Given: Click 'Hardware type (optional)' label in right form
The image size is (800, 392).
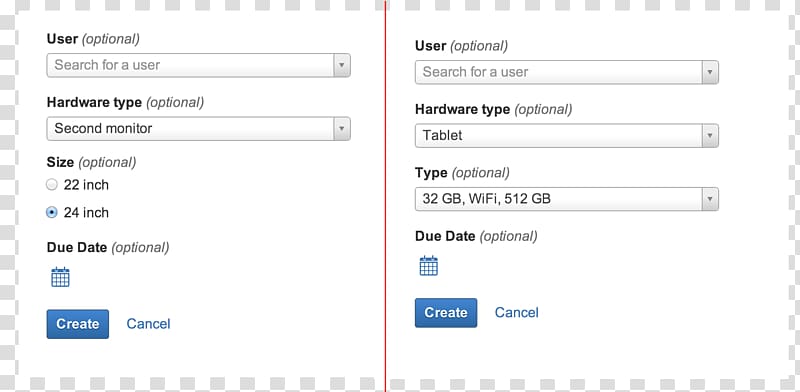Looking at the screenshot, I should tap(493, 110).
